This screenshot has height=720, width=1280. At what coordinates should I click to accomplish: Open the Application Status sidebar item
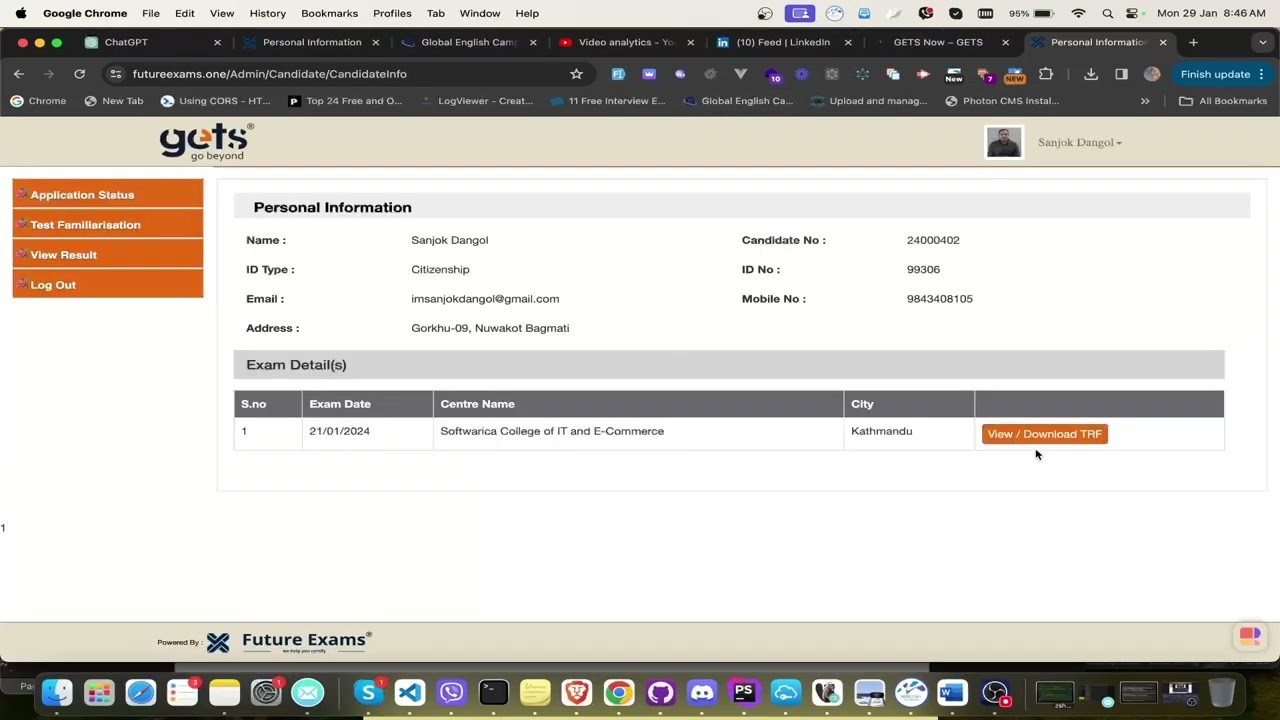pos(108,194)
